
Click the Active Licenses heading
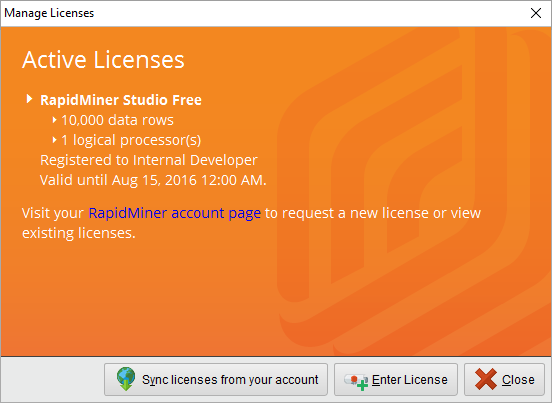coord(103,59)
